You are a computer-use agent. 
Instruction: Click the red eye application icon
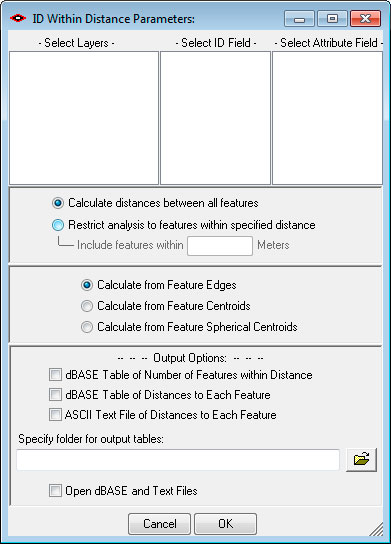(18, 18)
